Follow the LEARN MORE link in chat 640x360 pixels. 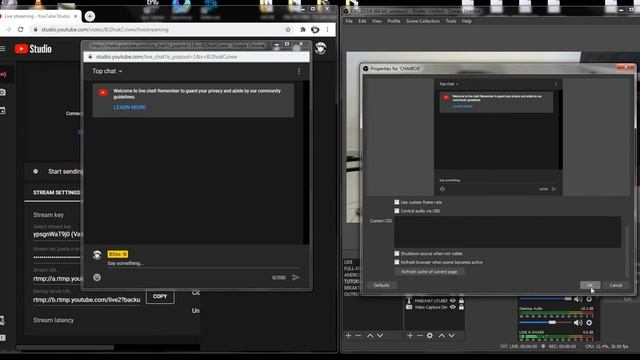point(129,107)
